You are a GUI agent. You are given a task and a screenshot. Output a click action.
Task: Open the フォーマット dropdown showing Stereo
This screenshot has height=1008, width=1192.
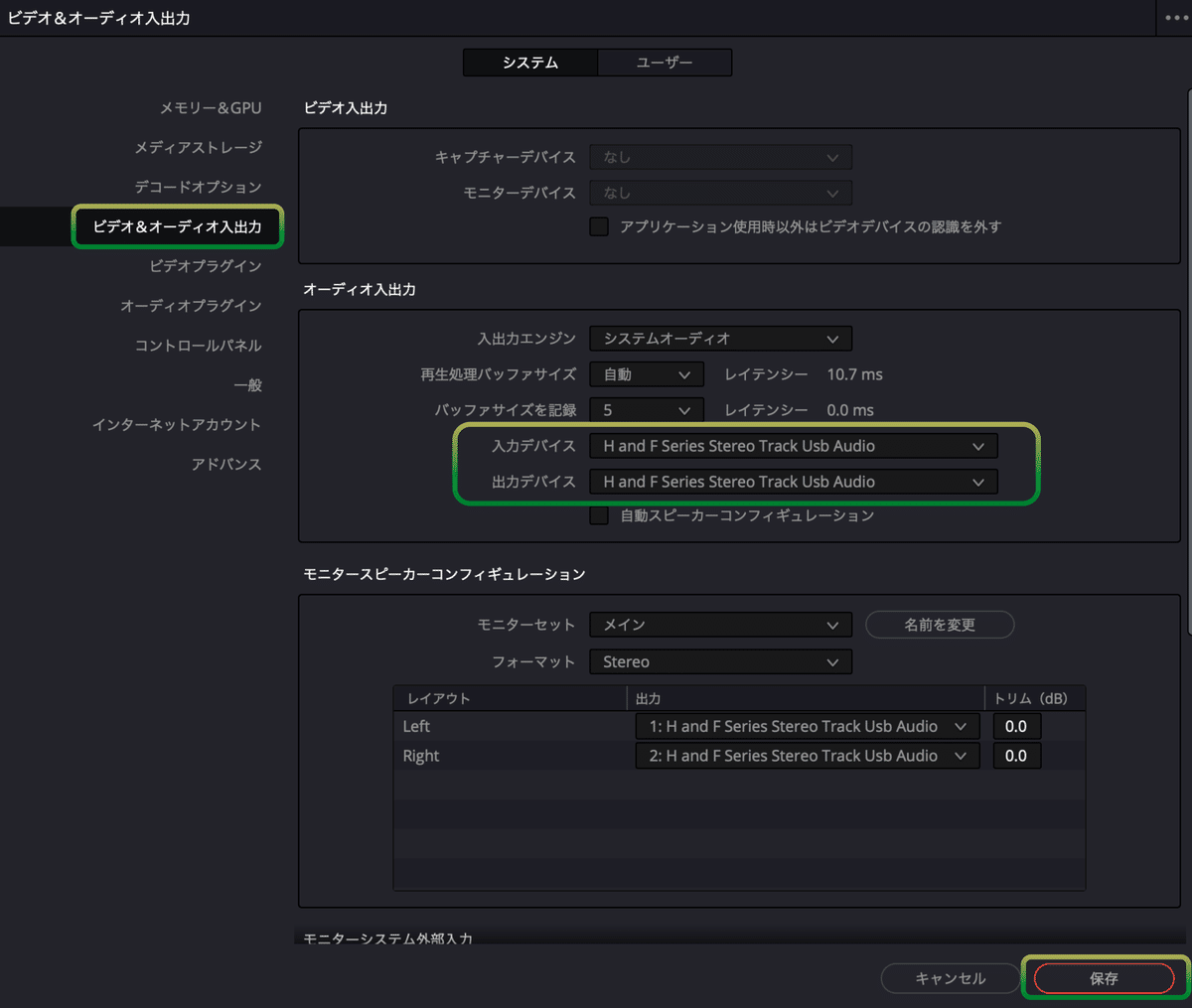(720, 661)
